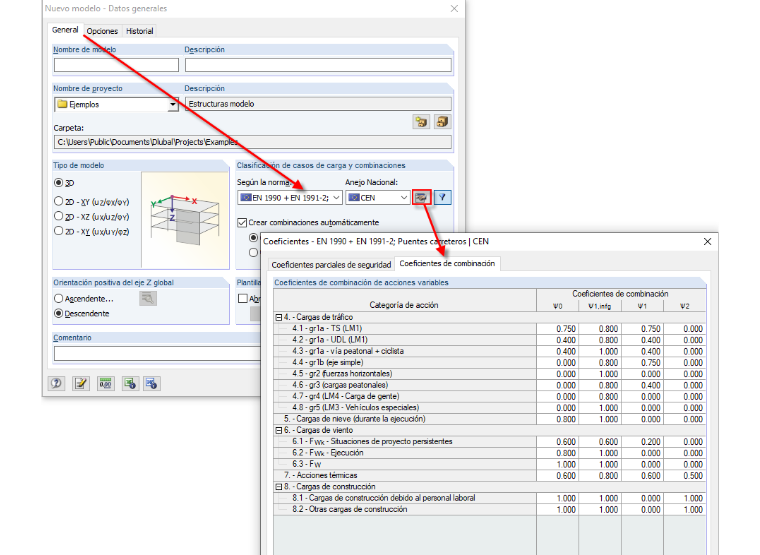Collapse the 6. - Cargas de viento group

click(279, 430)
